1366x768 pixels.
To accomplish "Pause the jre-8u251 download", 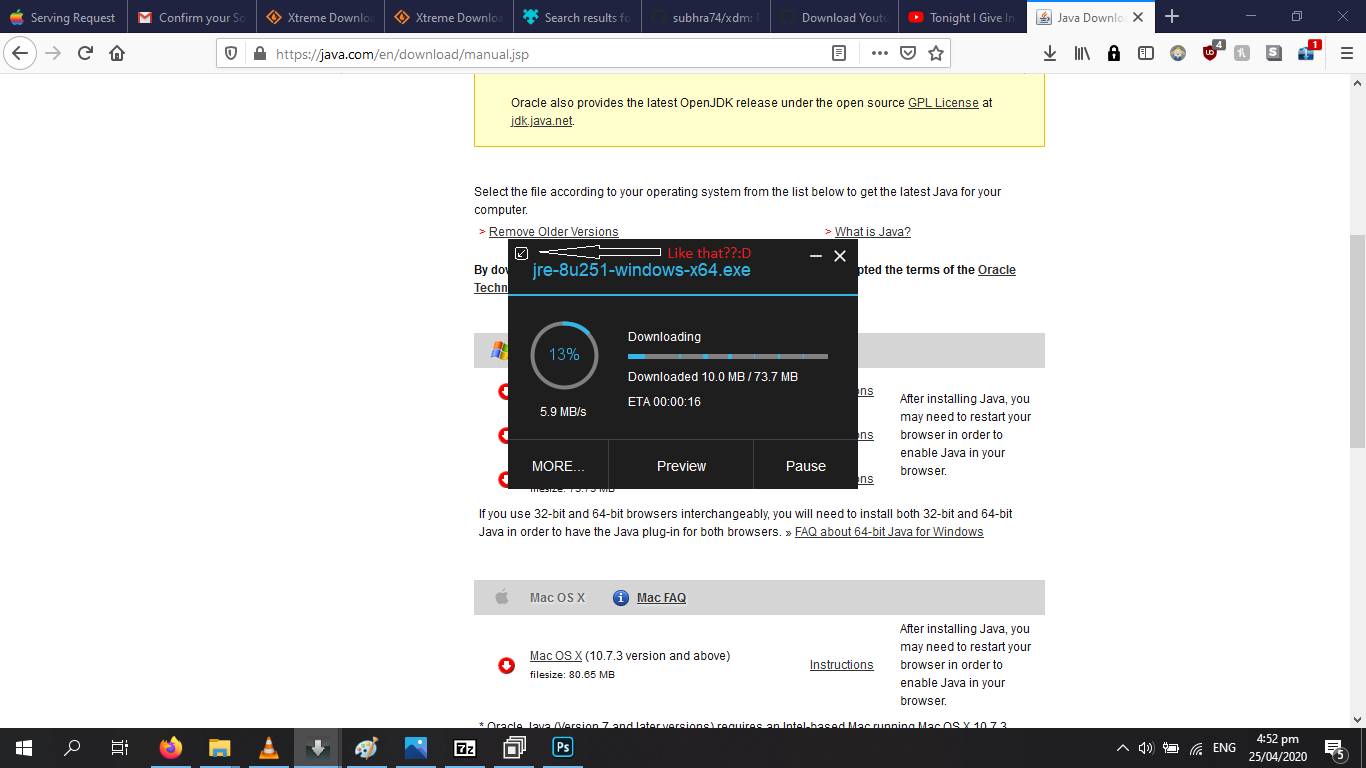I will pos(805,465).
